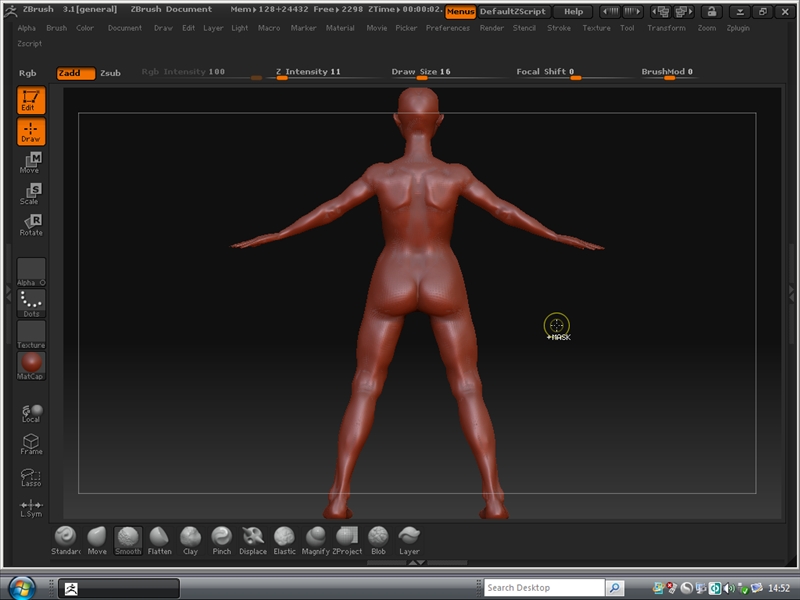The width and height of the screenshot is (800, 600).
Task: Toggle Local transformations button
Action: (31, 413)
